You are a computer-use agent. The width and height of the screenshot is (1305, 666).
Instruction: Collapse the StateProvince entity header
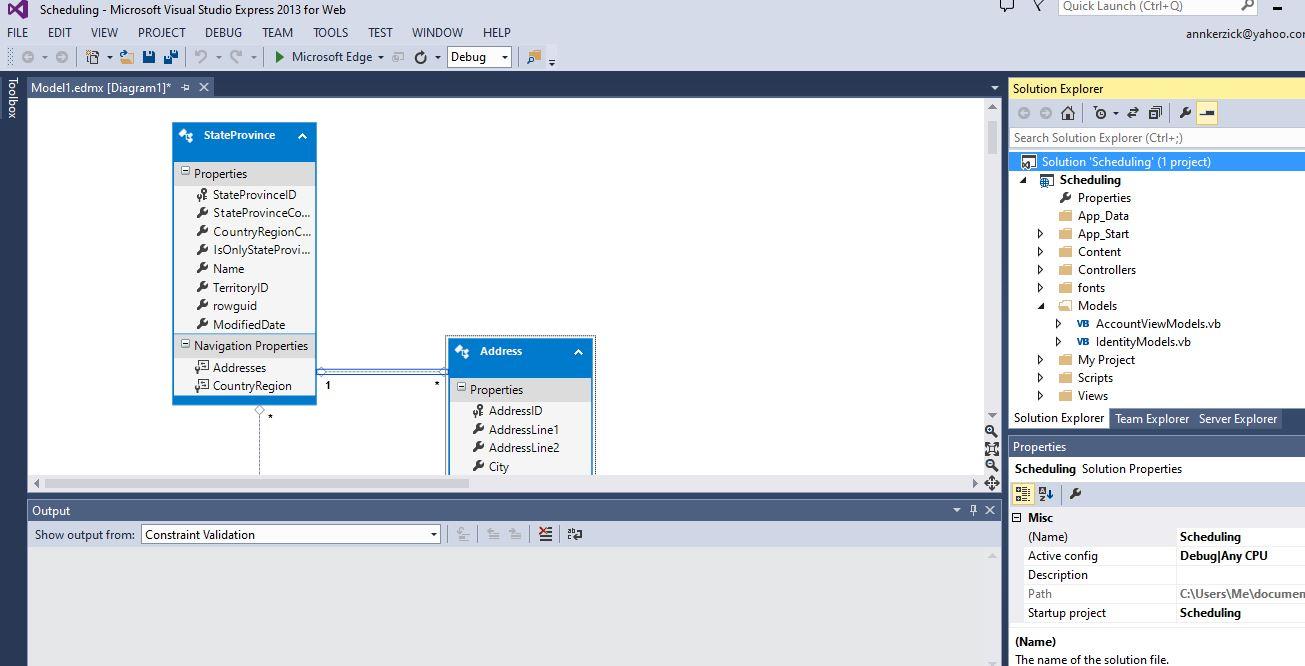coord(303,136)
